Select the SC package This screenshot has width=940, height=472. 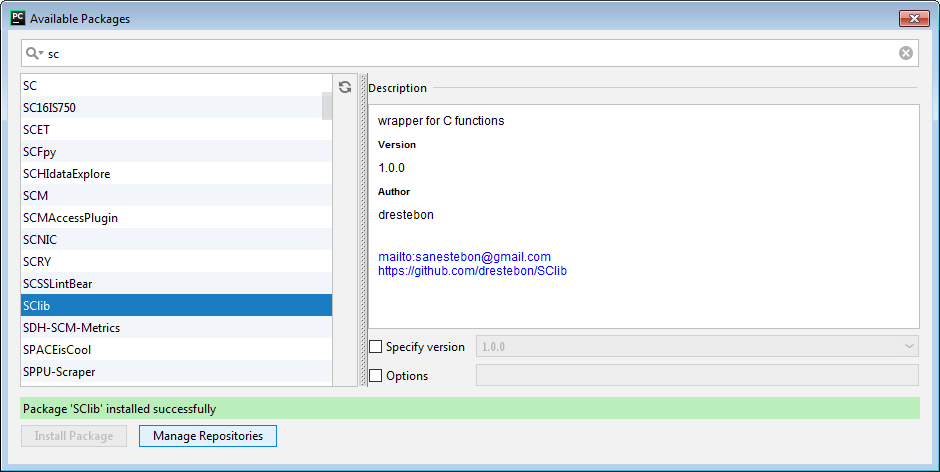tap(176, 86)
